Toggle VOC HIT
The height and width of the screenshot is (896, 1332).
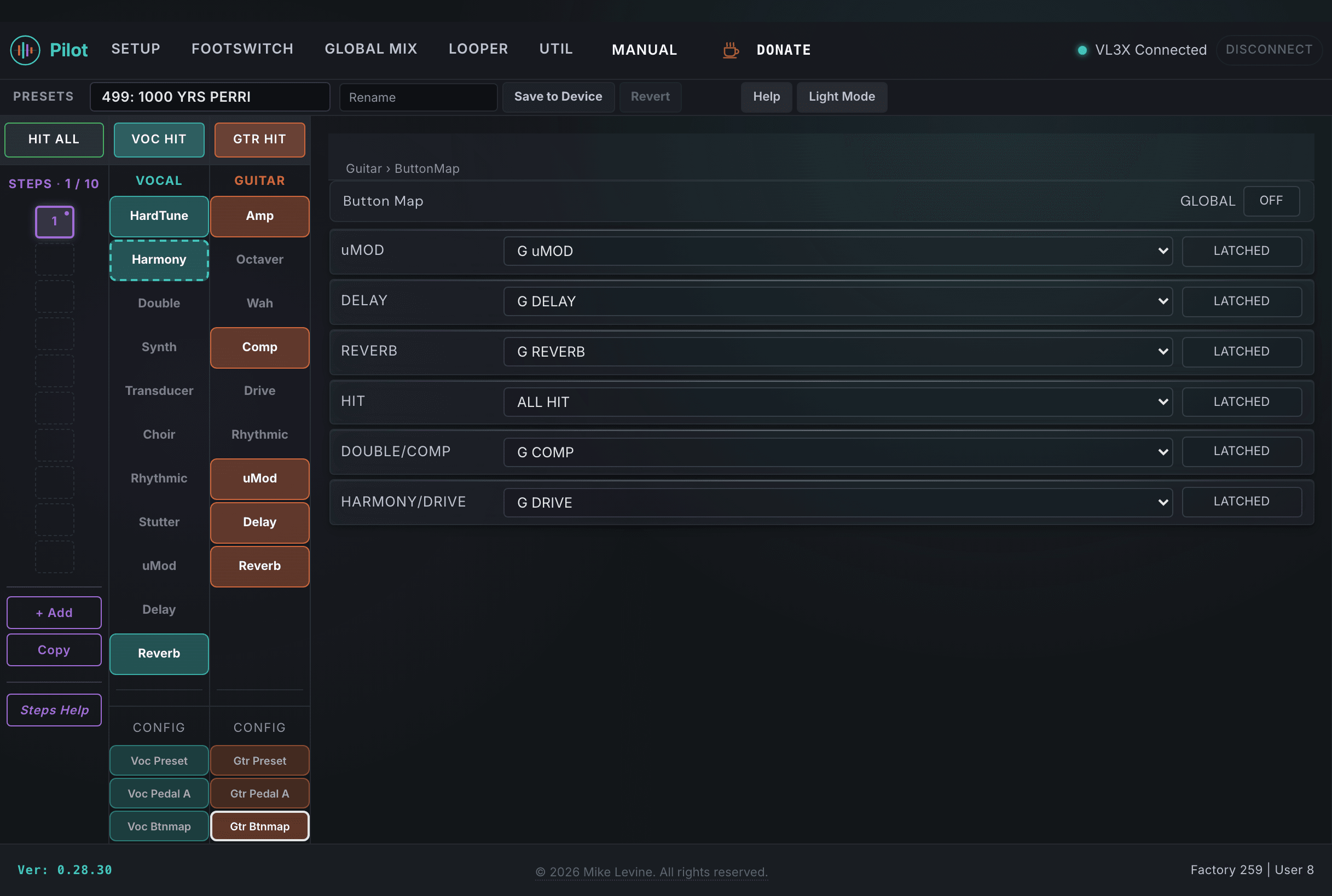coord(159,139)
